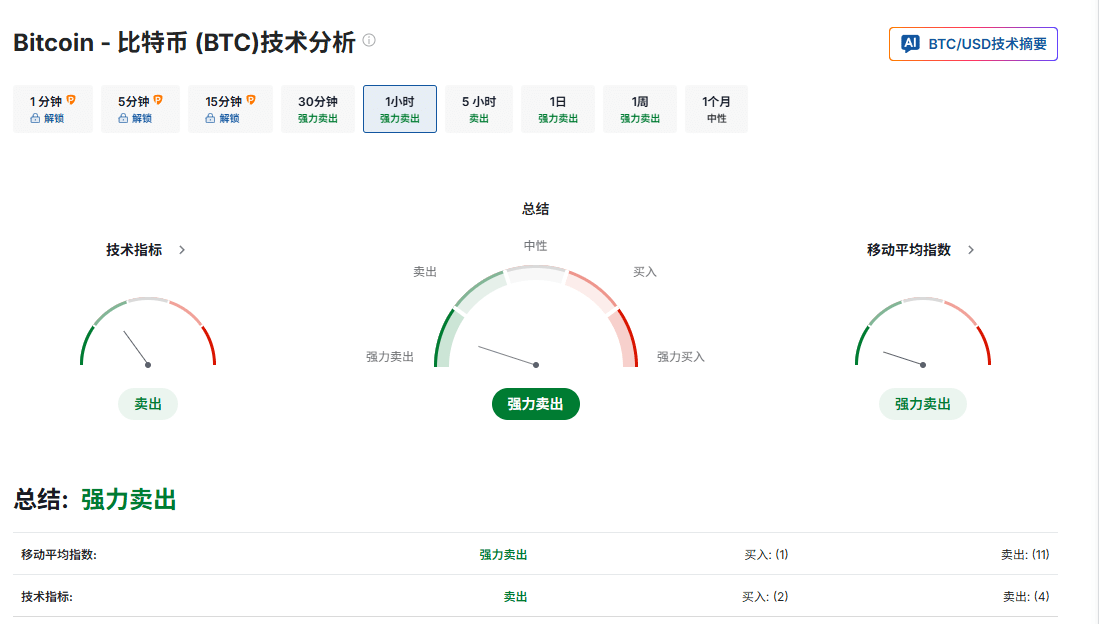The width and height of the screenshot is (1107, 624).
Task: Click the green 强力卖出 summary pill
Action: click(536, 404)
